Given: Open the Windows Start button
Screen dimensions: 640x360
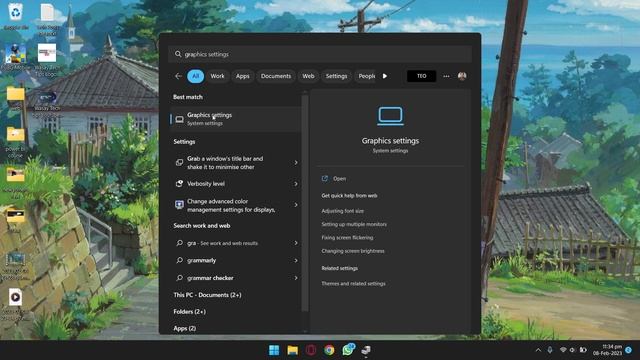Looking at the screenshot, I should click(x=274, y=350).
